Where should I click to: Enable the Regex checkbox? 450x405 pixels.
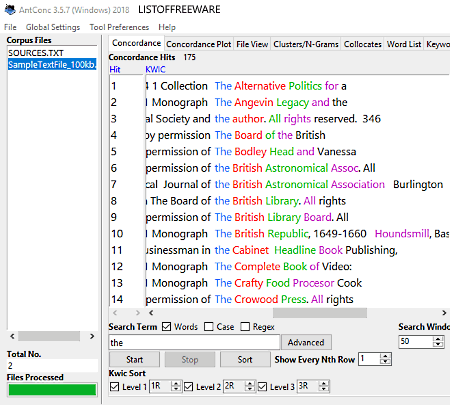[245, 327]
